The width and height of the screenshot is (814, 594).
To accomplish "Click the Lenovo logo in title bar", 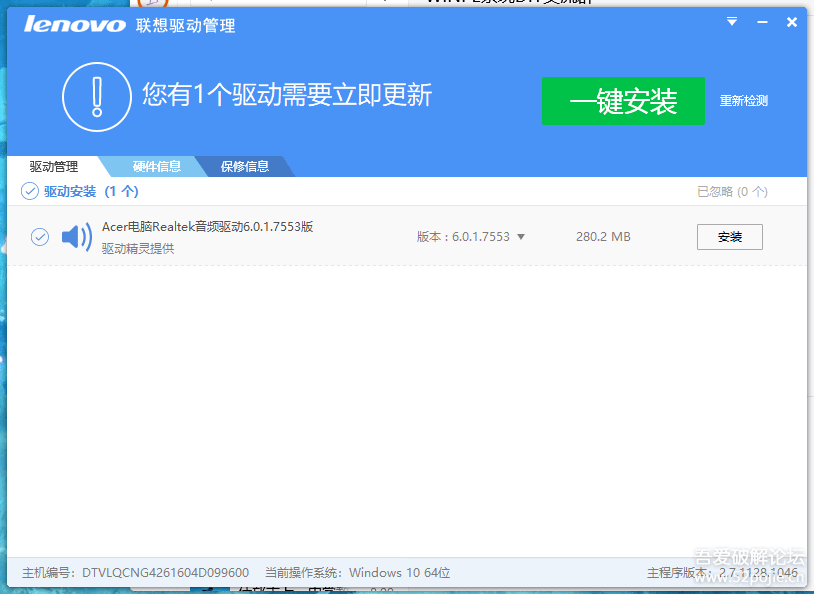I will click(x=75, y=24).
